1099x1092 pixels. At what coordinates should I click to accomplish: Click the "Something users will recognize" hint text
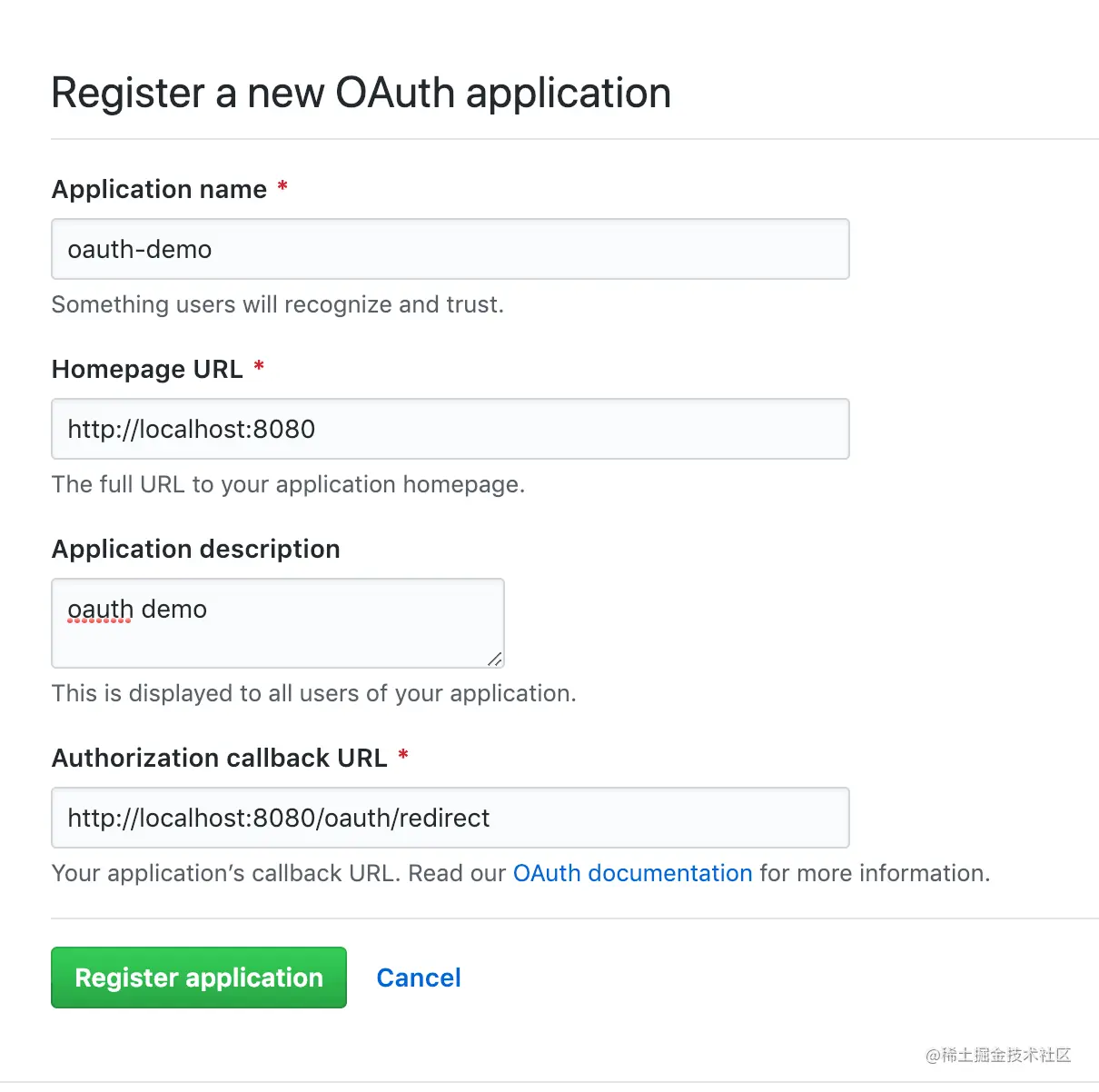tap(277, 304)
